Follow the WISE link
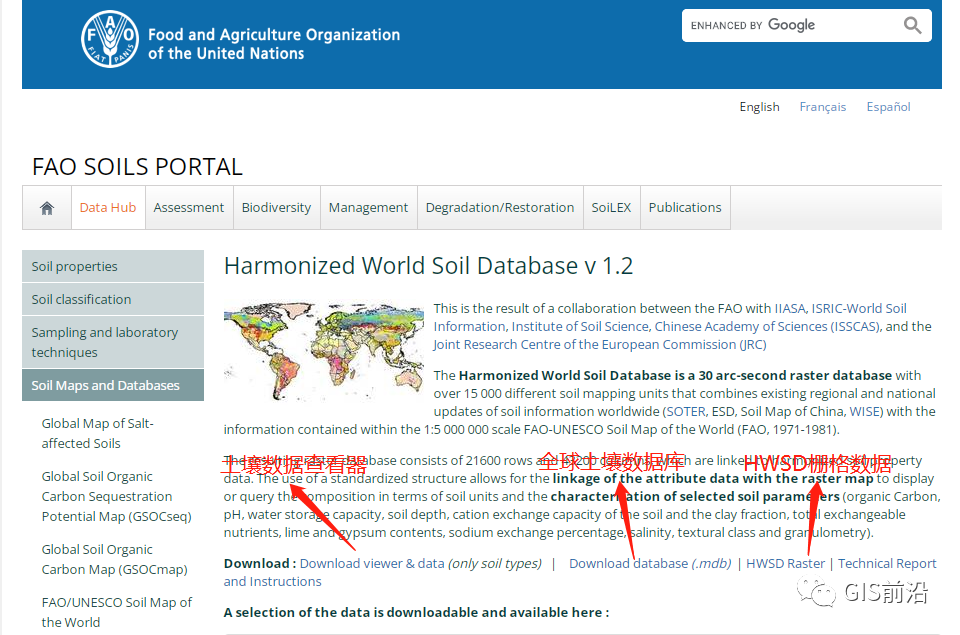 coord(865,411)
